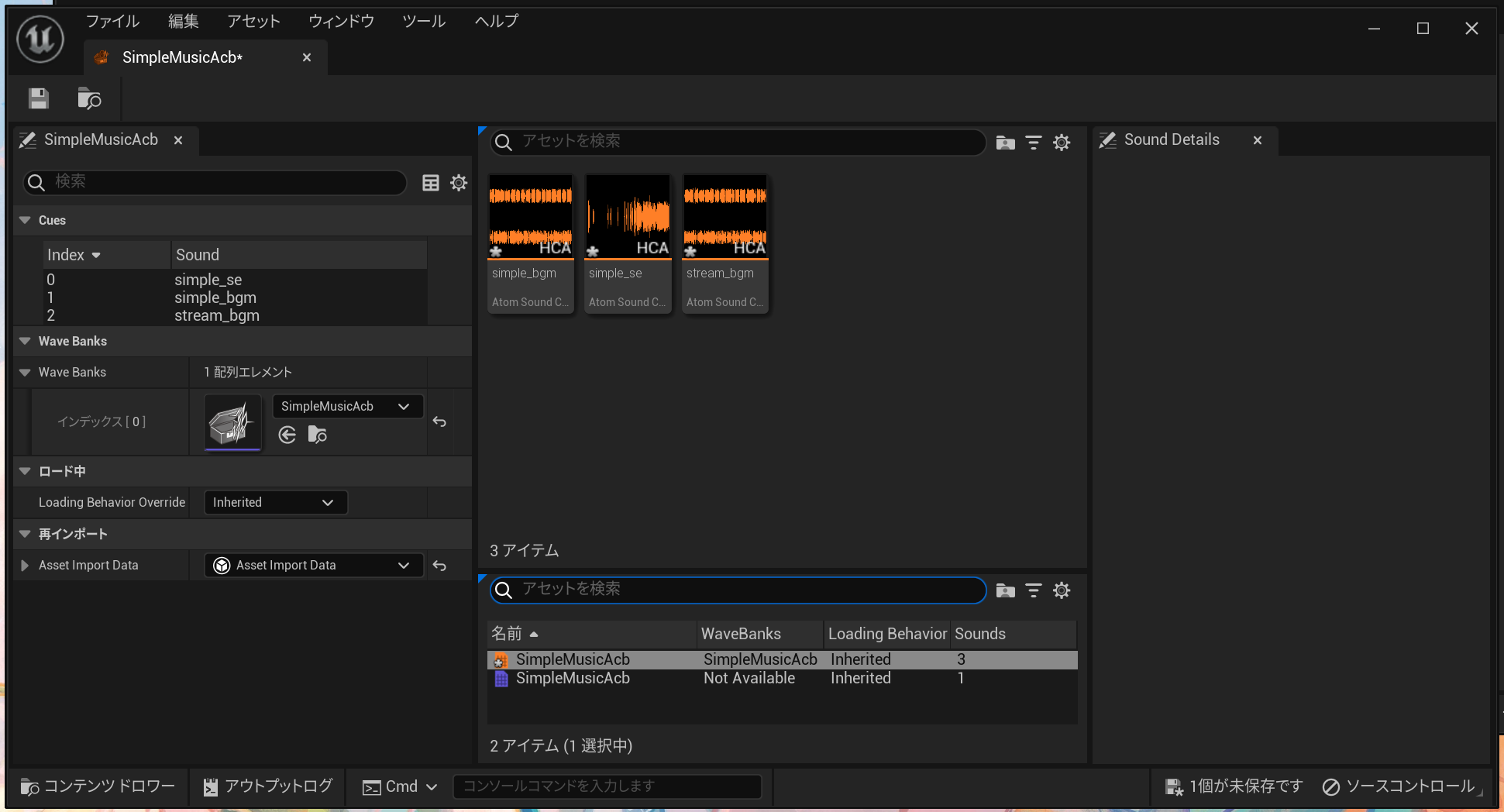The height and width of the screenshot is (812, 1504).
Task: Collapse the Cues section
Action: (x=25, y=221)
